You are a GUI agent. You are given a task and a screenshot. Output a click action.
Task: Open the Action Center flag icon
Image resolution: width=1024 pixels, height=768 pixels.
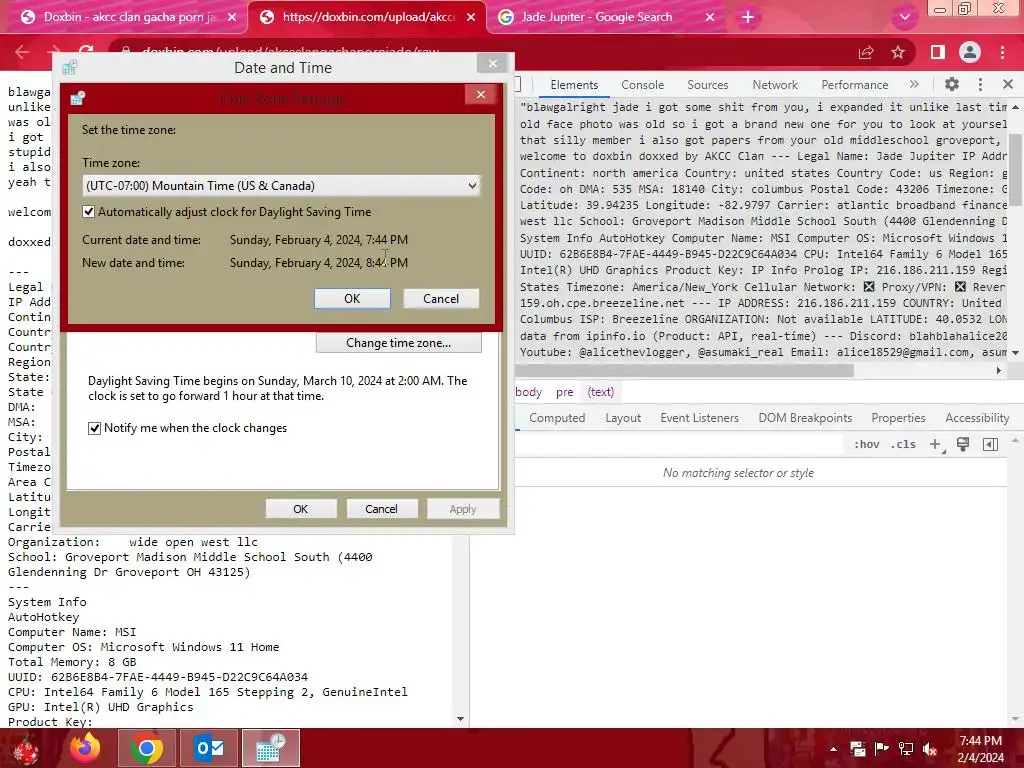pos(881,749)
